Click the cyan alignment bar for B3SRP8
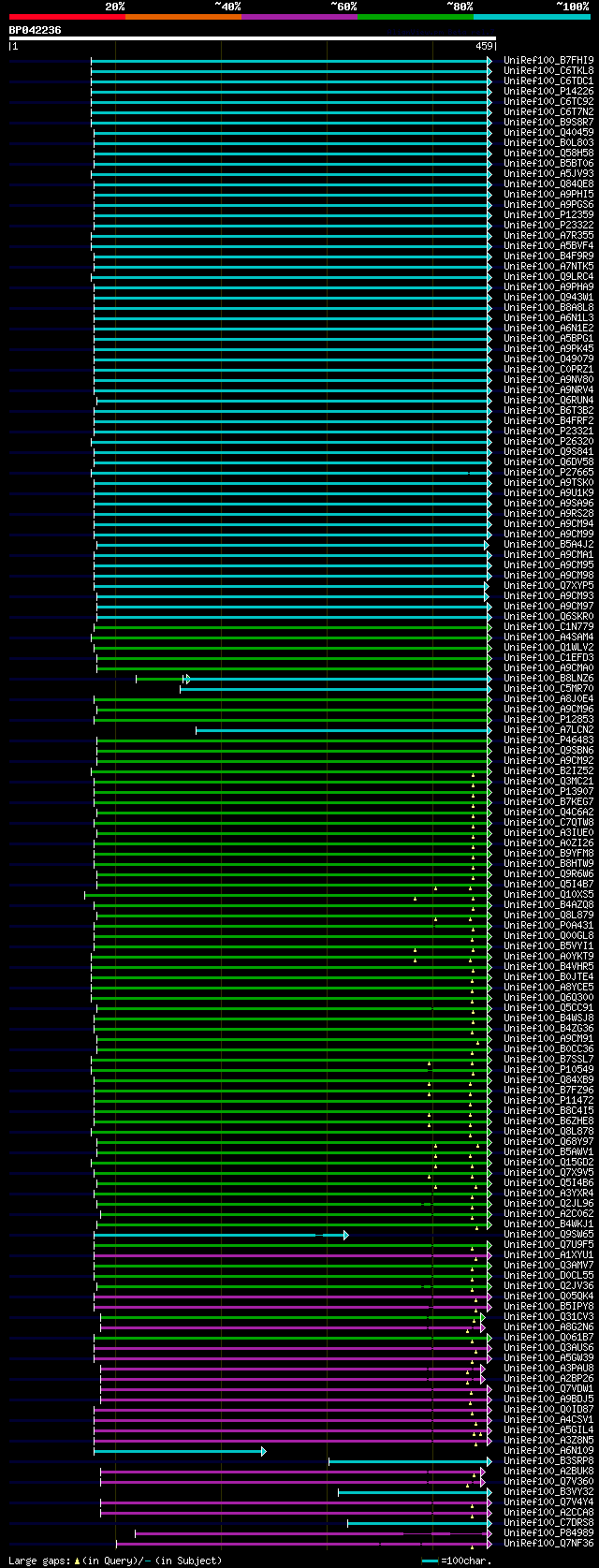This screenshot has width=599, height=1568. [x=410, y=1461]
